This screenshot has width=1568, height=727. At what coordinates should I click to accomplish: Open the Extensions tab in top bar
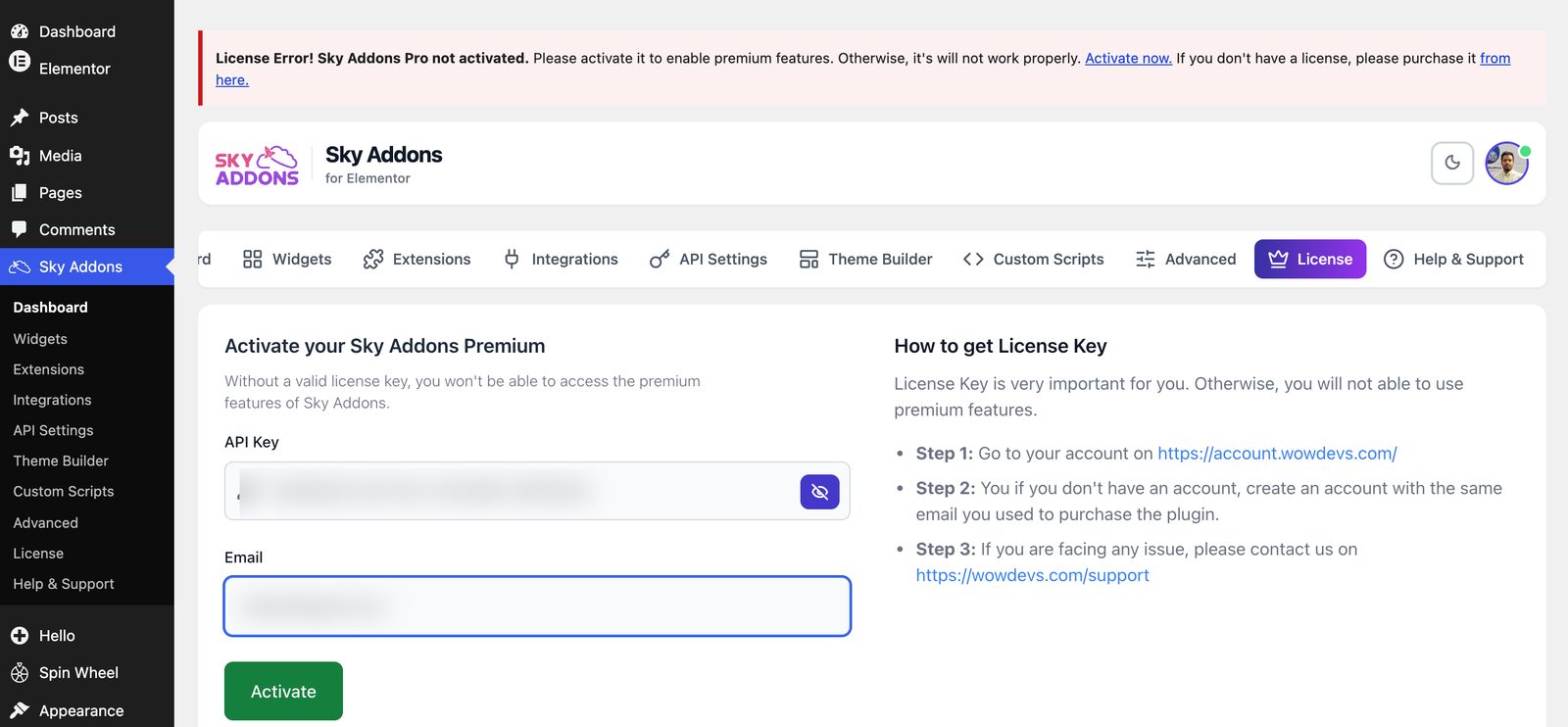416,259
